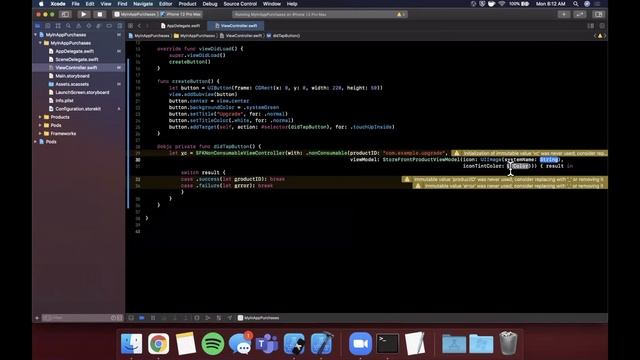Hide the debug area toggle
The image size is (640, 360).
131,318
